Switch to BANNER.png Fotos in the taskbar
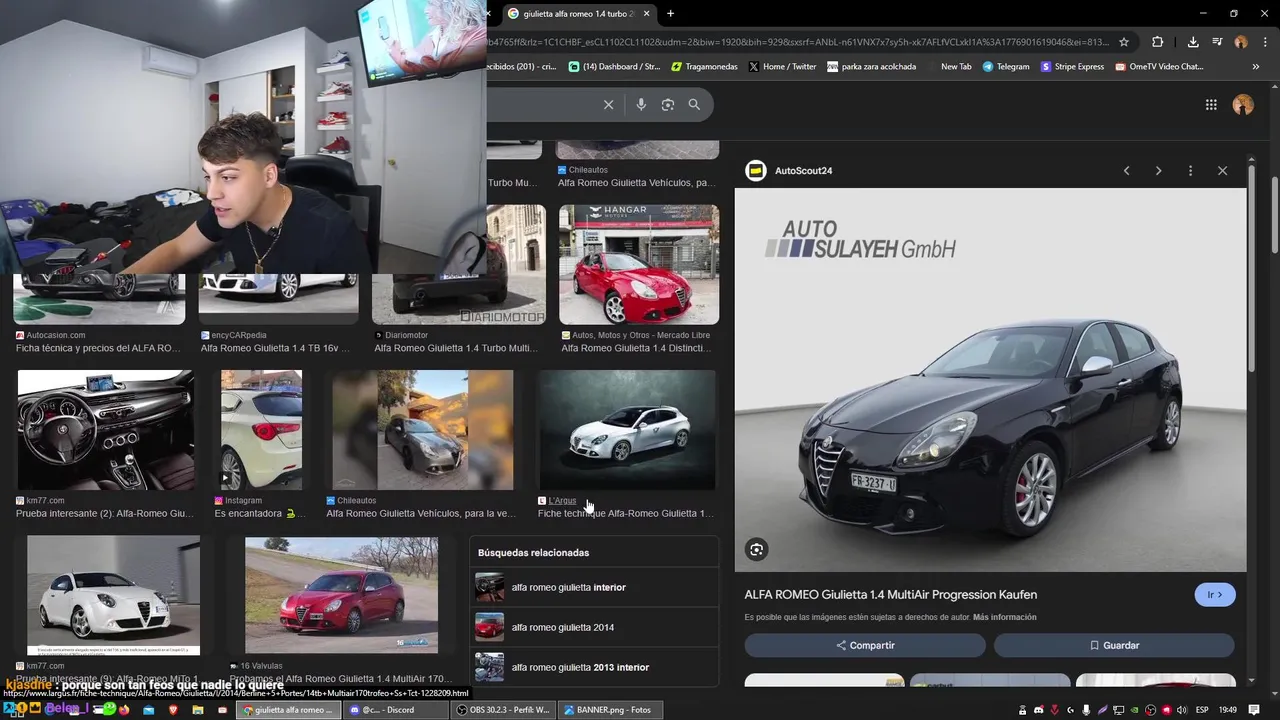Screen dimensions: 1280x720 (x=608, y=710)
